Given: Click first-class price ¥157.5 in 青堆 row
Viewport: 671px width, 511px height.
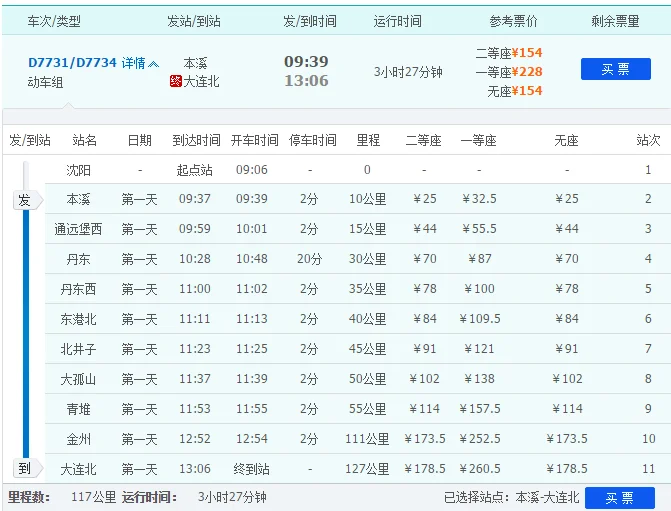Looking at the screenshot, I should click(x=479, y=409).
